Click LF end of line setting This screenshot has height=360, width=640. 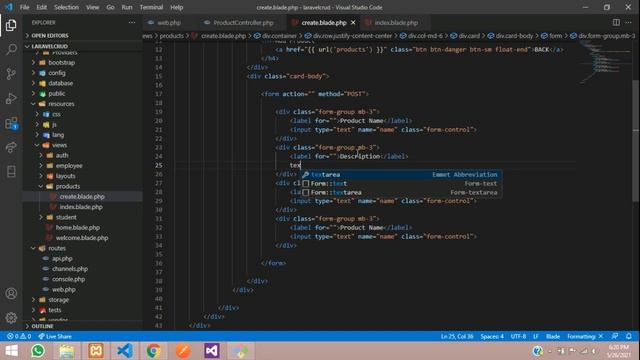[x=536, y=336]
